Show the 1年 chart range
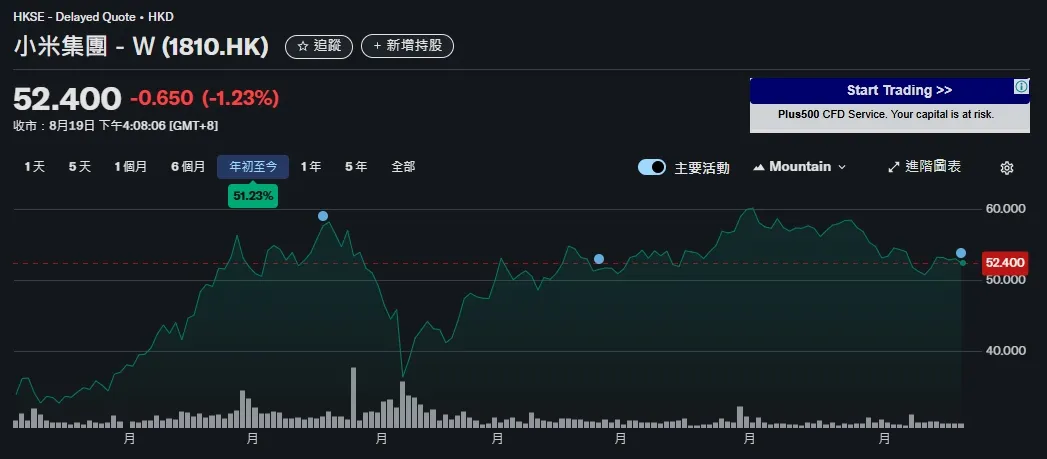The height and width of the screenshot is (459, 1047). [x=311, y=167]
